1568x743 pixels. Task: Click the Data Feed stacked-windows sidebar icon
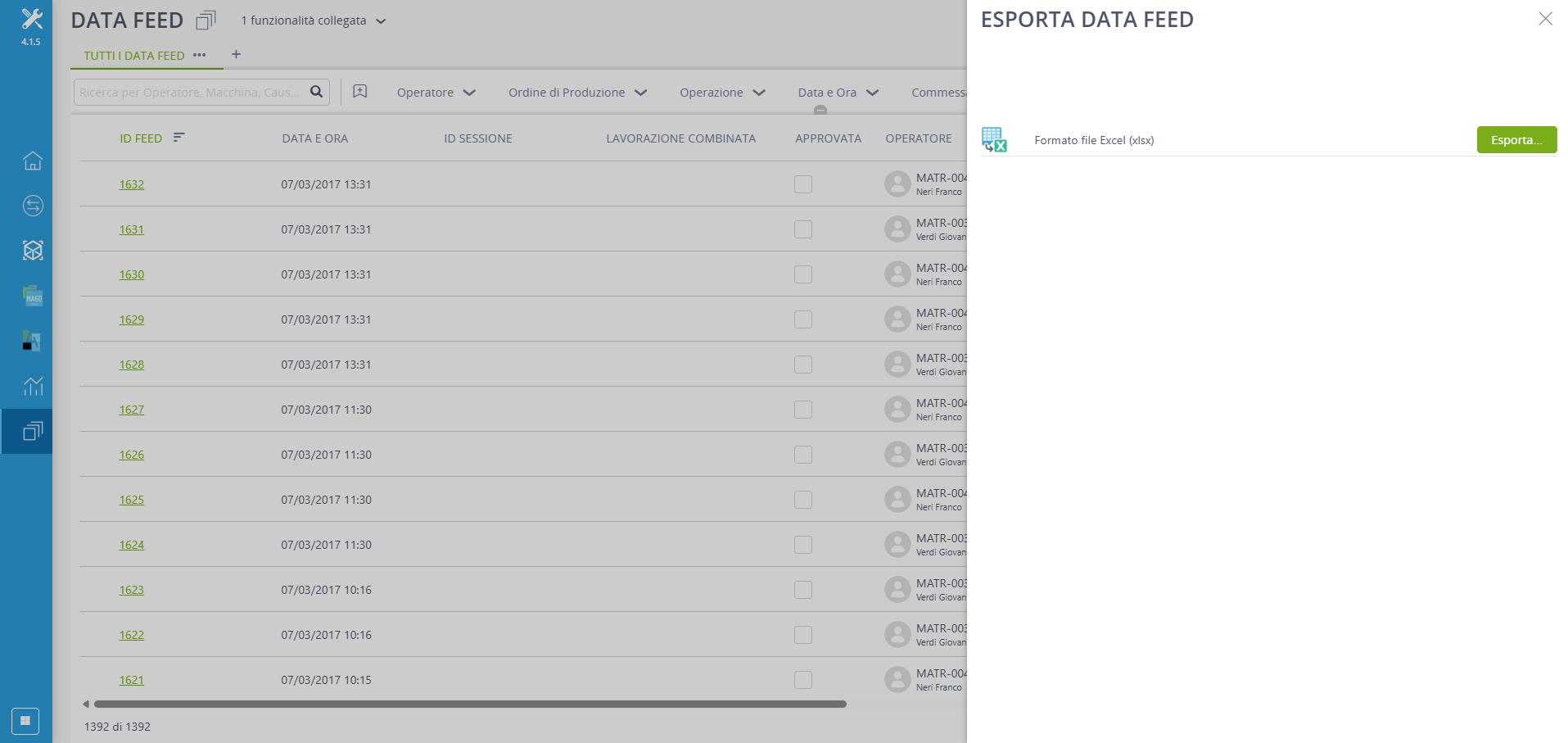pyautogui.click(x=33, y=431)
